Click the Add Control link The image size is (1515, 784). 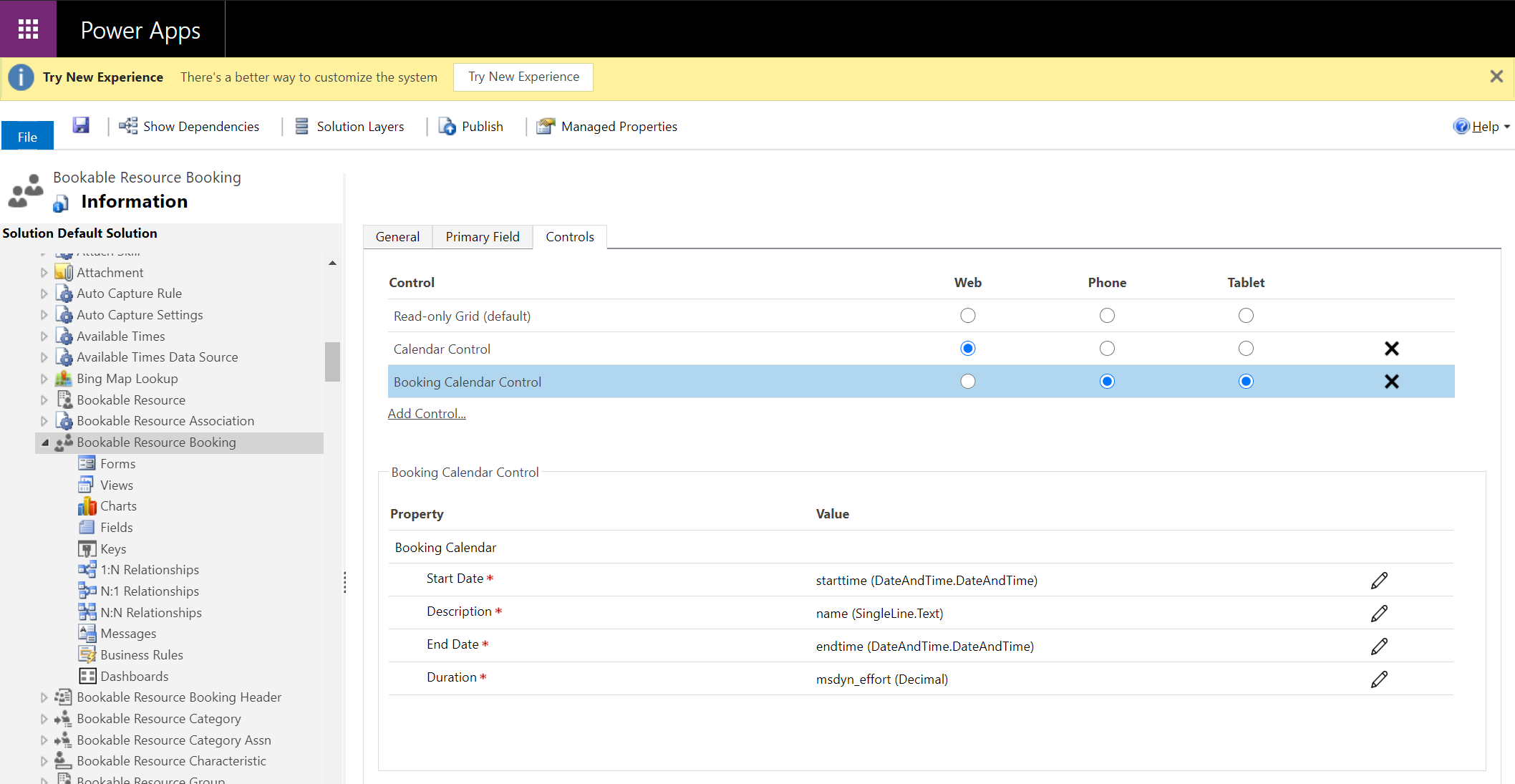pos(427,412)
